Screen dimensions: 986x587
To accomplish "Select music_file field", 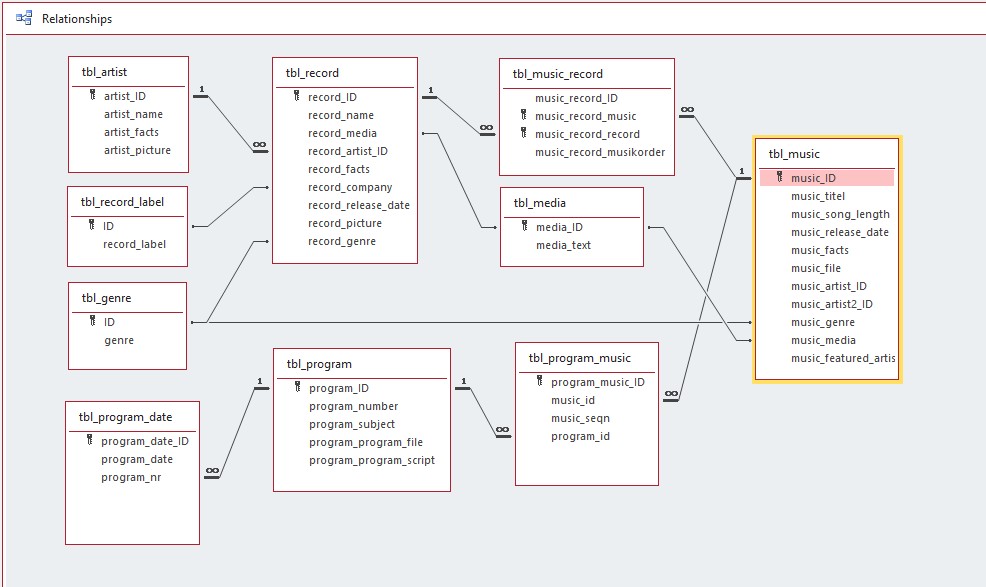I will (x=816, y=269).
